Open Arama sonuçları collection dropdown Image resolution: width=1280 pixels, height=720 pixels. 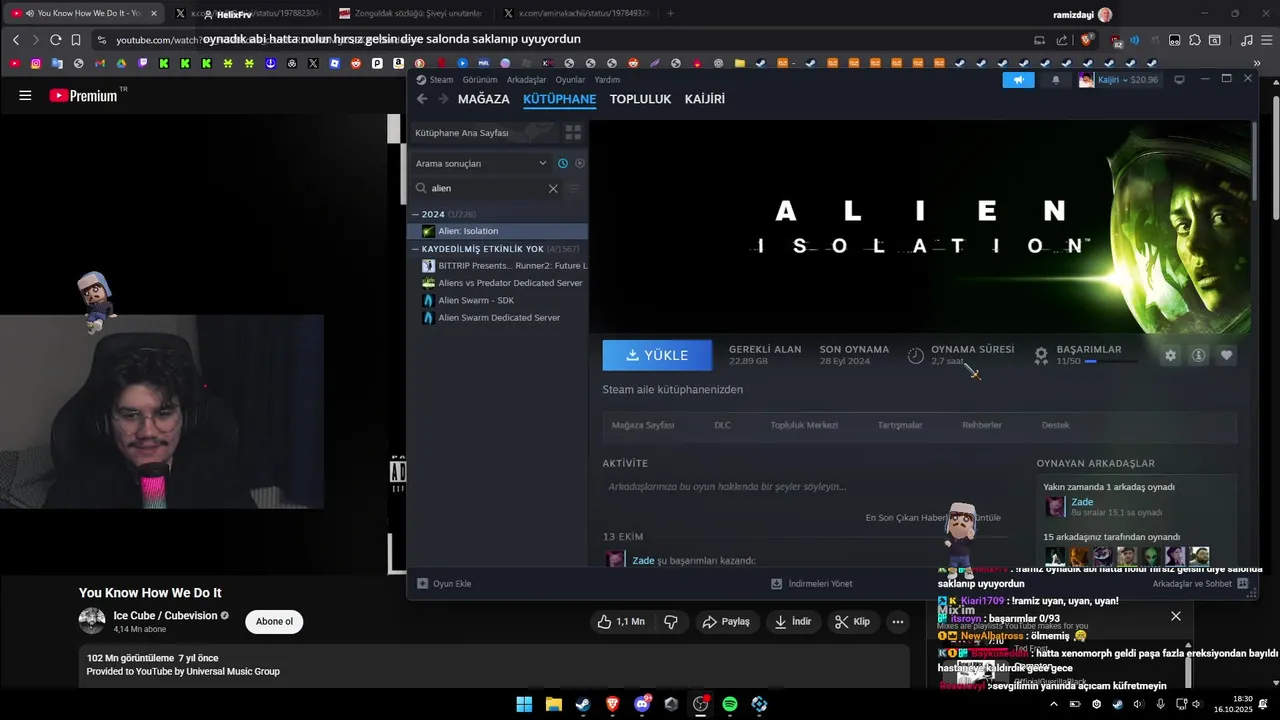point(481,163)
